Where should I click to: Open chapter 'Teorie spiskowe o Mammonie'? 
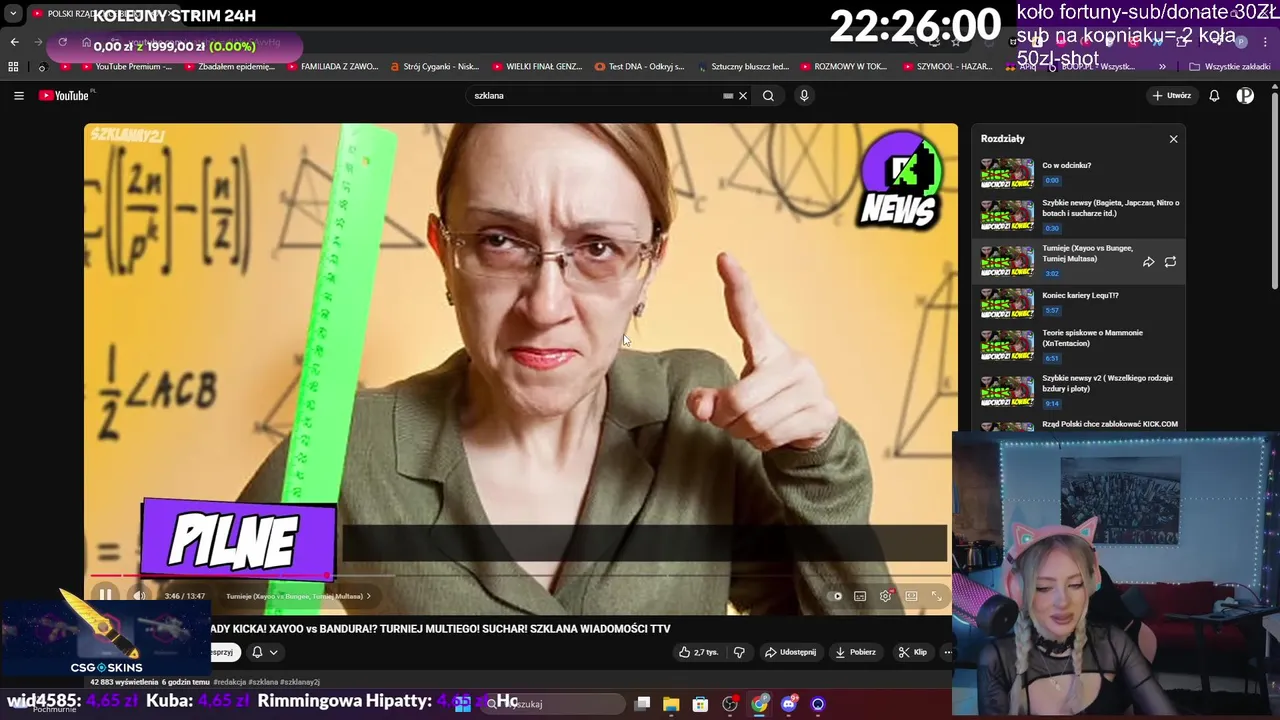tap(1079, 345)
